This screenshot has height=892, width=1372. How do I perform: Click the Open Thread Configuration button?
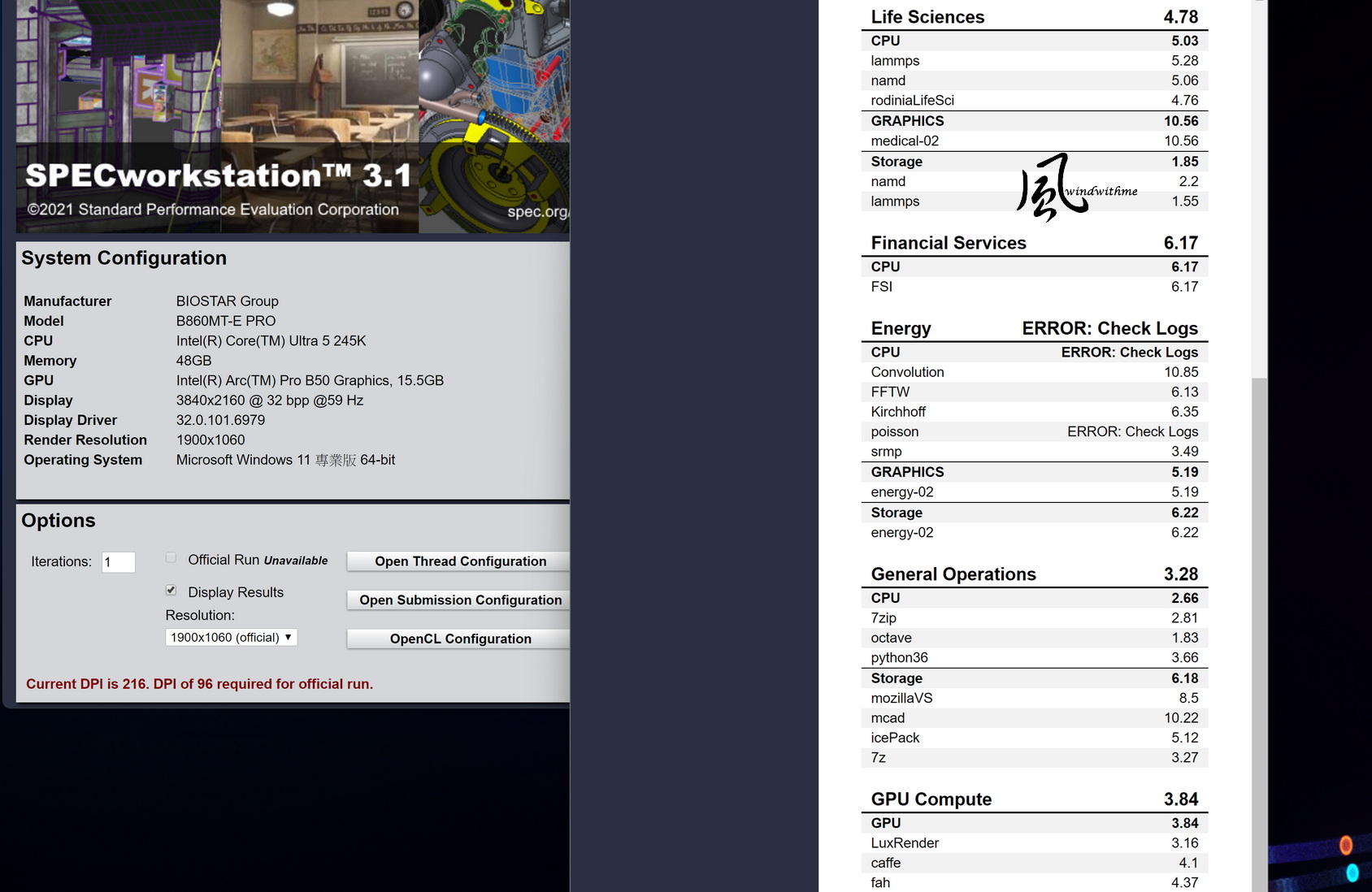click(459, 561)
